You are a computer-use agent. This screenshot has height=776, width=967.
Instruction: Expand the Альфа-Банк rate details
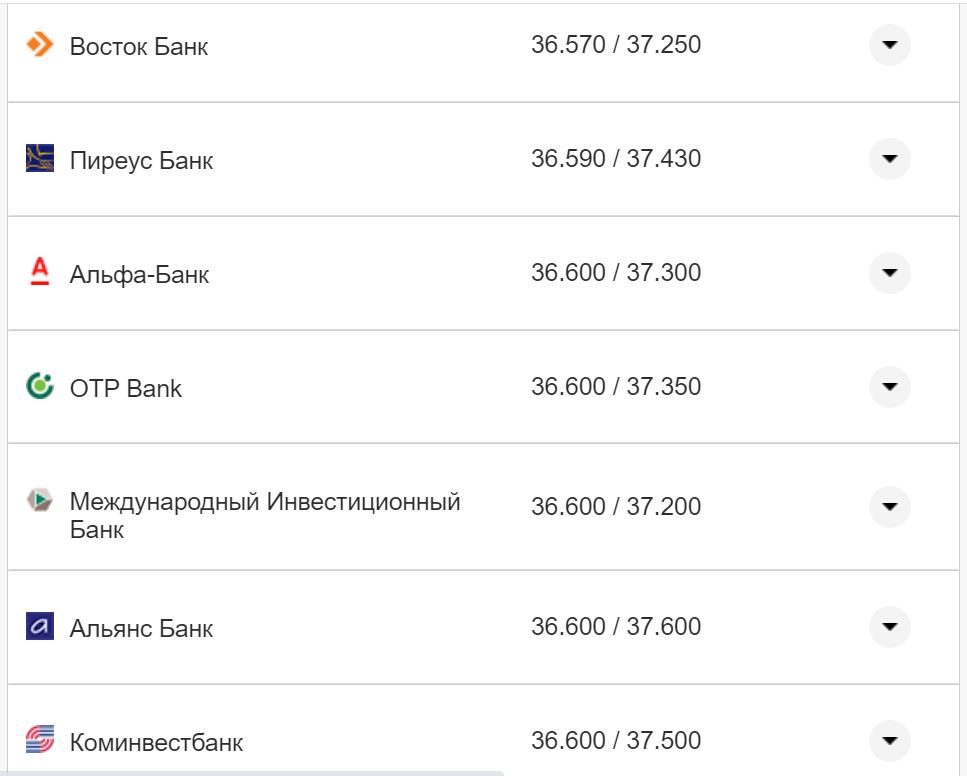click(888, 273)
